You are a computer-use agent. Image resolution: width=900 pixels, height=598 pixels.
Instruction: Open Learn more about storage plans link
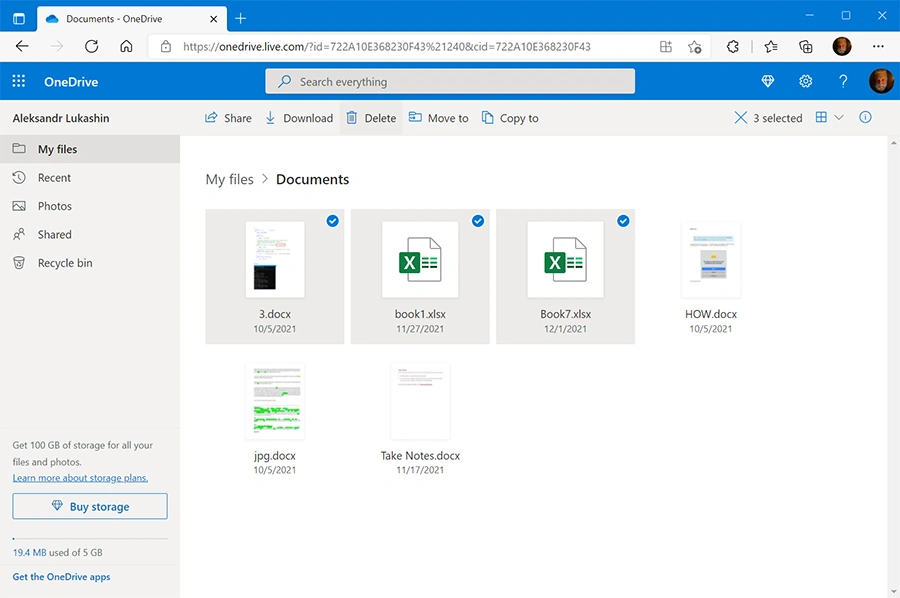click(80, 478)
